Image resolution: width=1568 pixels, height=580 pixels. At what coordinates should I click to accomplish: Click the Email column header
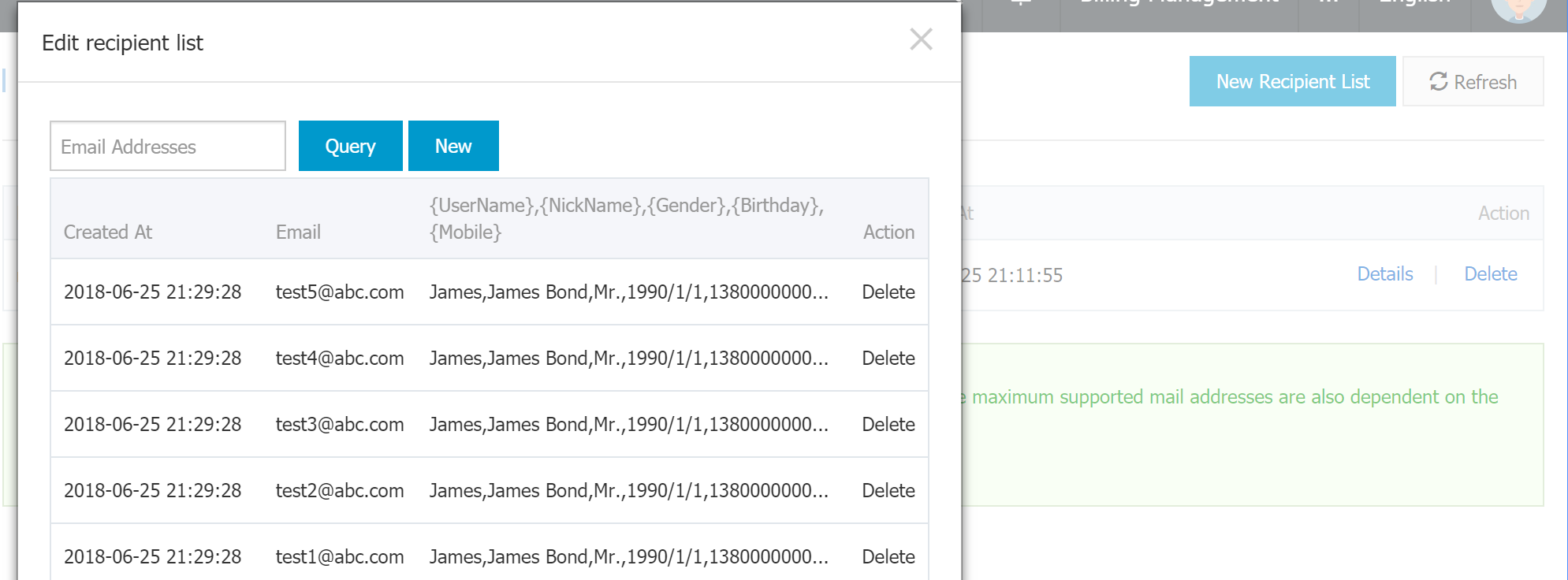pos(298,232)
